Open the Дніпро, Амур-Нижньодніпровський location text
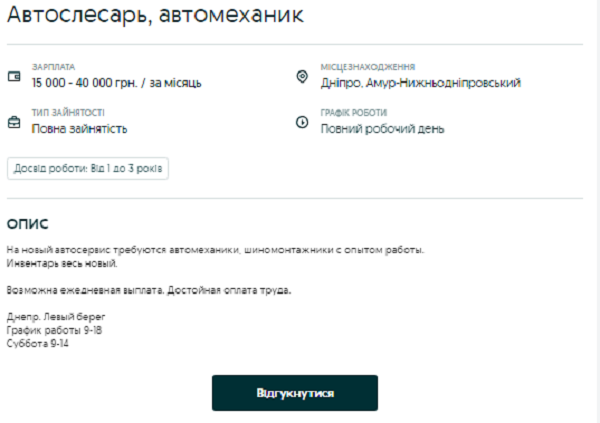Viewport: 600px width, 423px height. click(x=420, y=83)
